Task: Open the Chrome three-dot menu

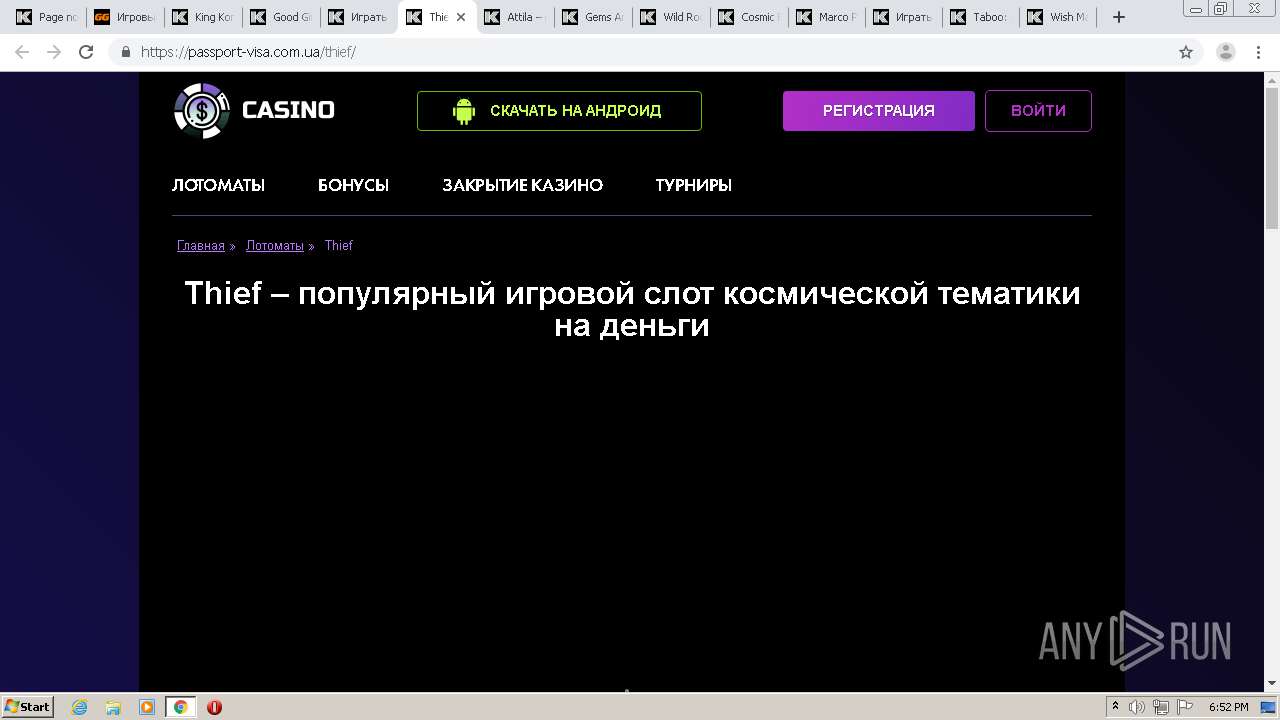Action: pos(1257,52)
